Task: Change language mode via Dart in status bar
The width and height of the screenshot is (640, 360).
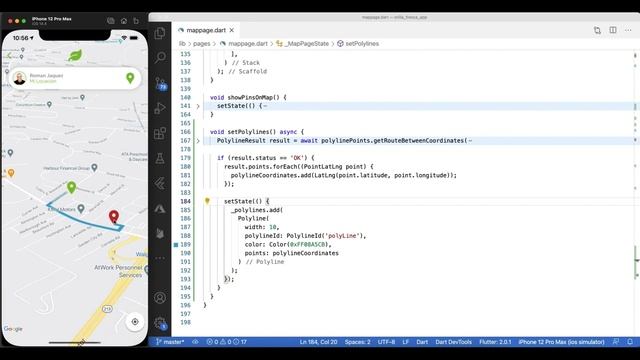Action: 422,342
